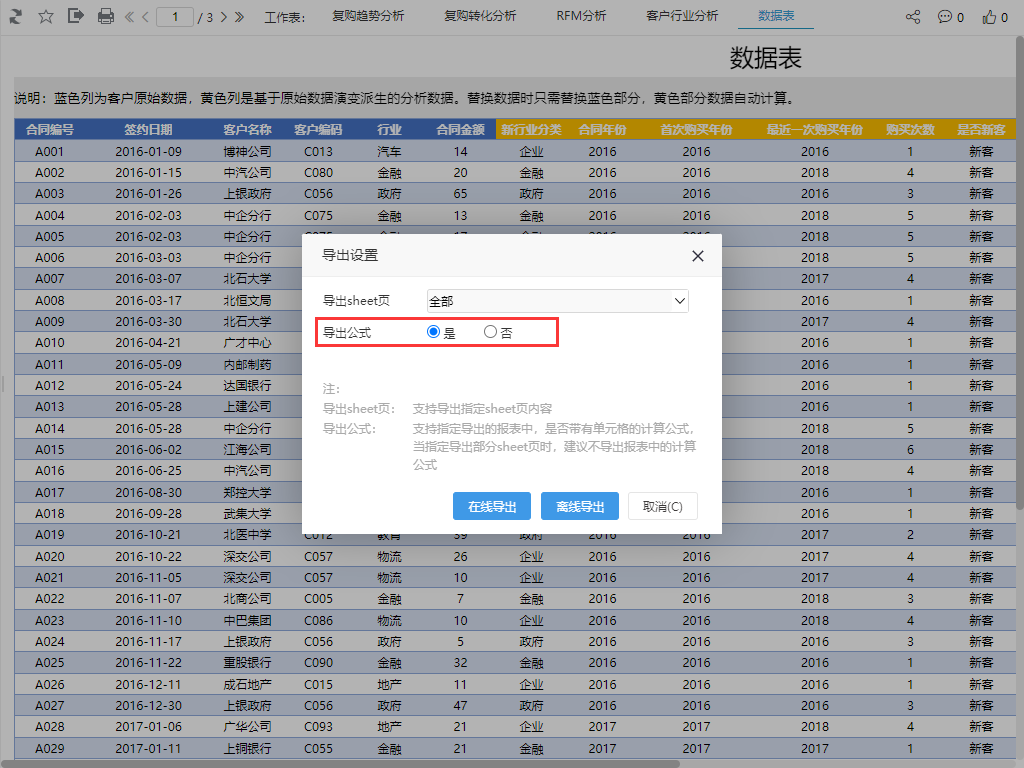Click the page number input field
Viewport: 1024px width, 768px height.
175,17
